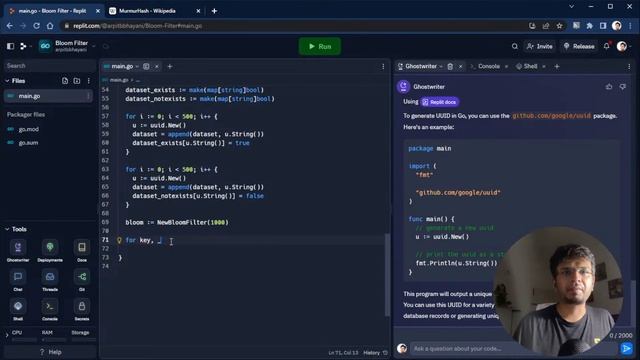This screenshot has height=360, width=640.
Task: Open History in status bar
Action: (375, 353)
